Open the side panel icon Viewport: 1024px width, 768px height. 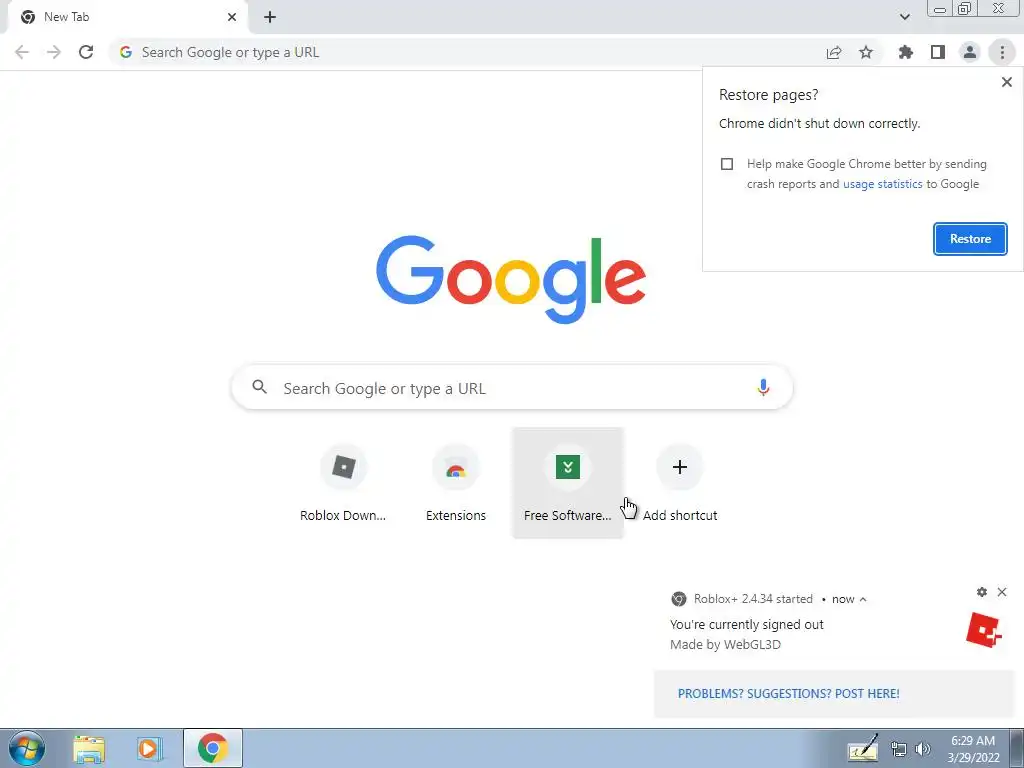tap(938, 52)
